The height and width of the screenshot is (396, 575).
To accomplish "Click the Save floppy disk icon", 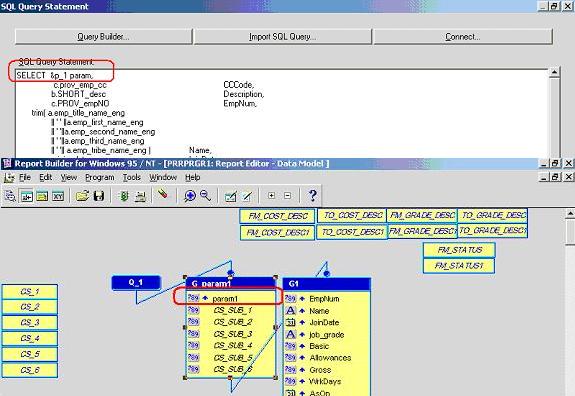I will point(99,196).
